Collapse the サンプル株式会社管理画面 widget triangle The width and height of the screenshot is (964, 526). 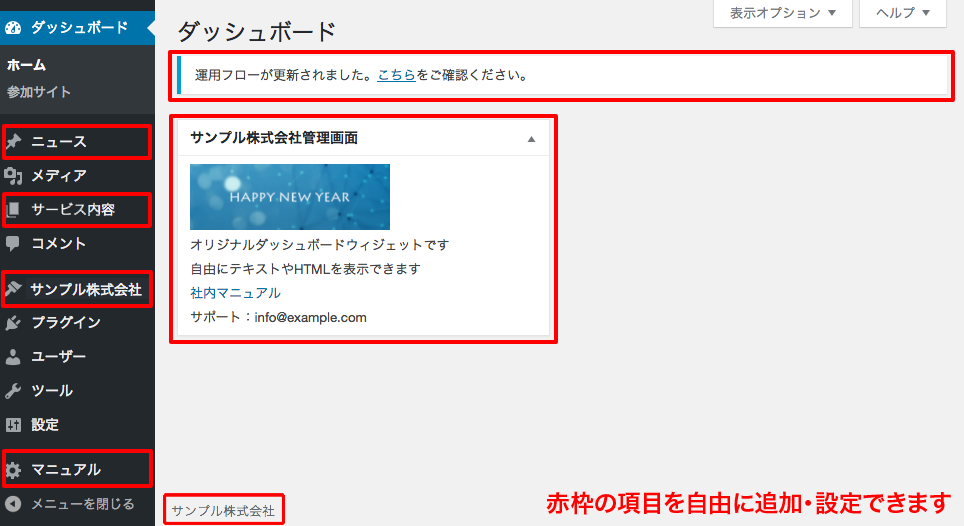[531, 139]
